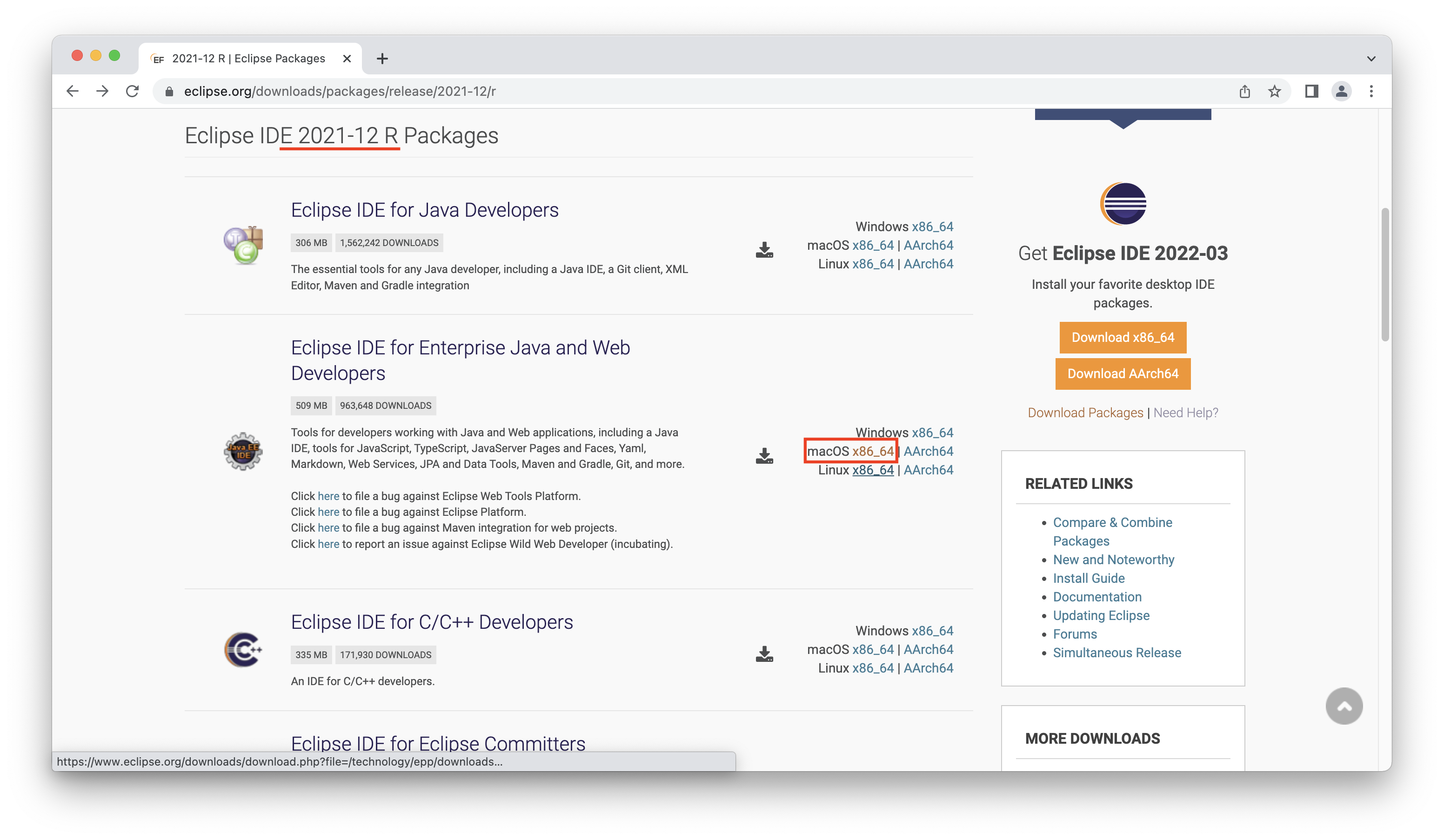Open the New and Noteworthy link
1444x840 pixels.
(1113, 559)
